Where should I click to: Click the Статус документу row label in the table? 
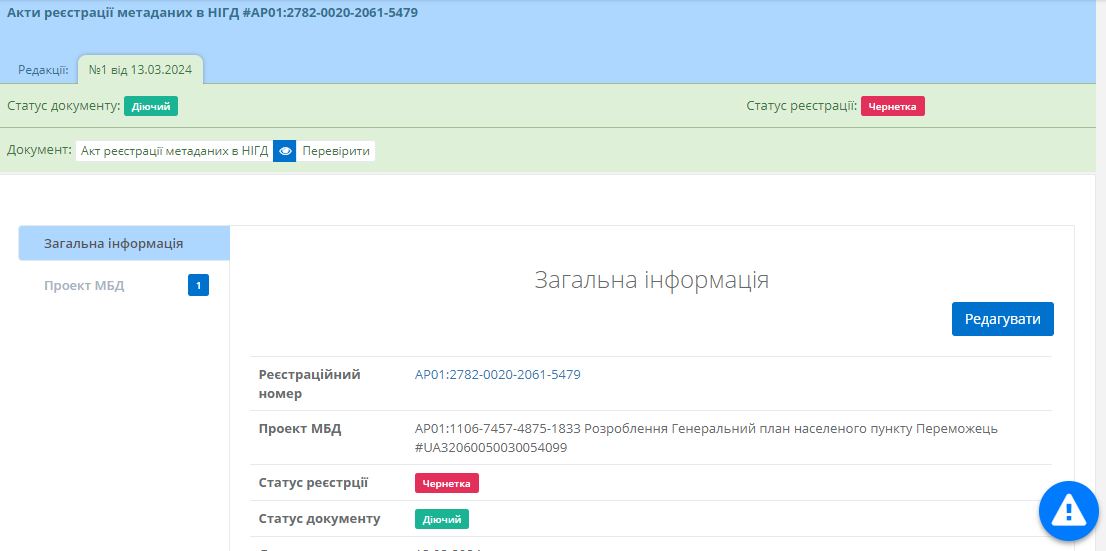319,519
